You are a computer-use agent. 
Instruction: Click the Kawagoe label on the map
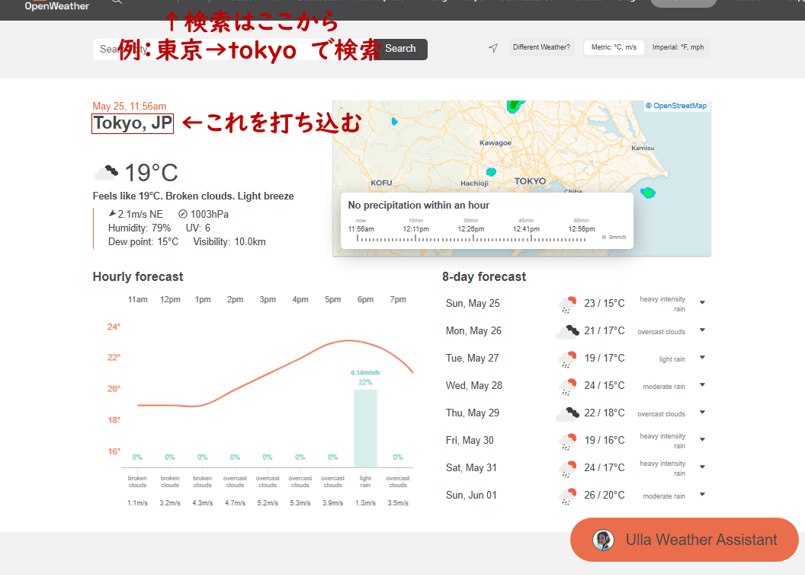point(495,143)
